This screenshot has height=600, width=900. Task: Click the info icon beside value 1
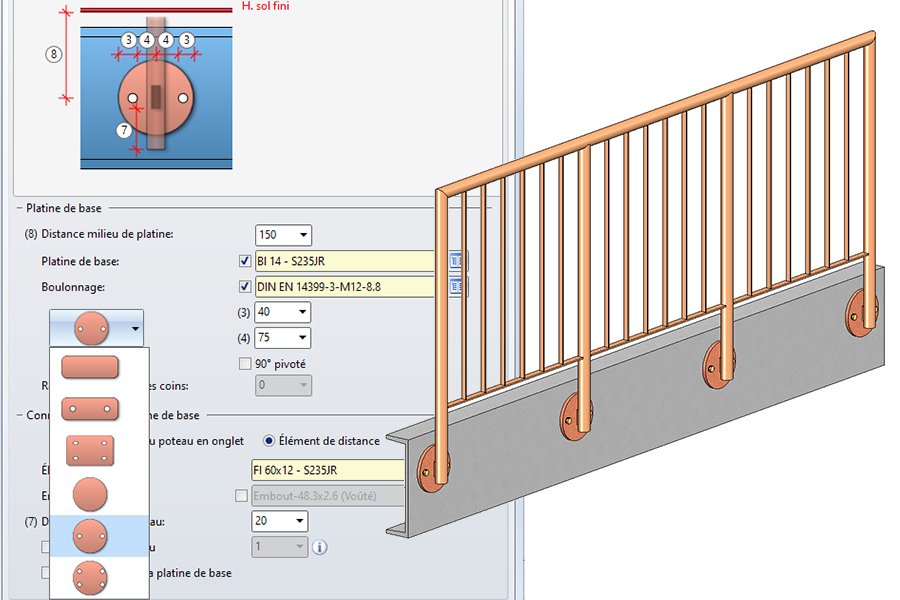coord(320,547)
